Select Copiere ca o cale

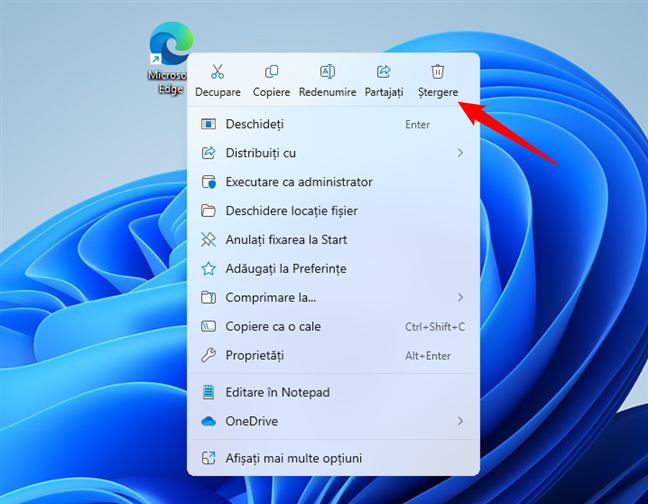[333, 326]
